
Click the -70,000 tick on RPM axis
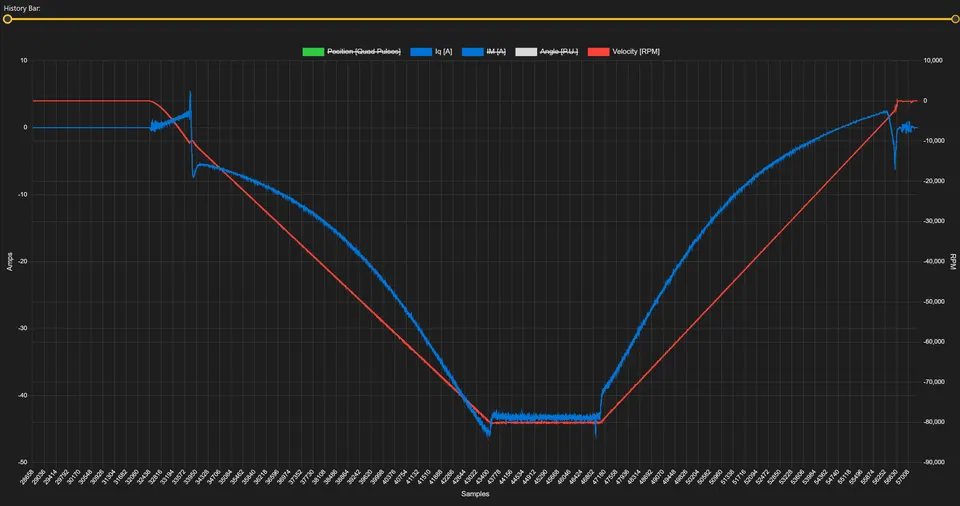[x=934, y=382]
